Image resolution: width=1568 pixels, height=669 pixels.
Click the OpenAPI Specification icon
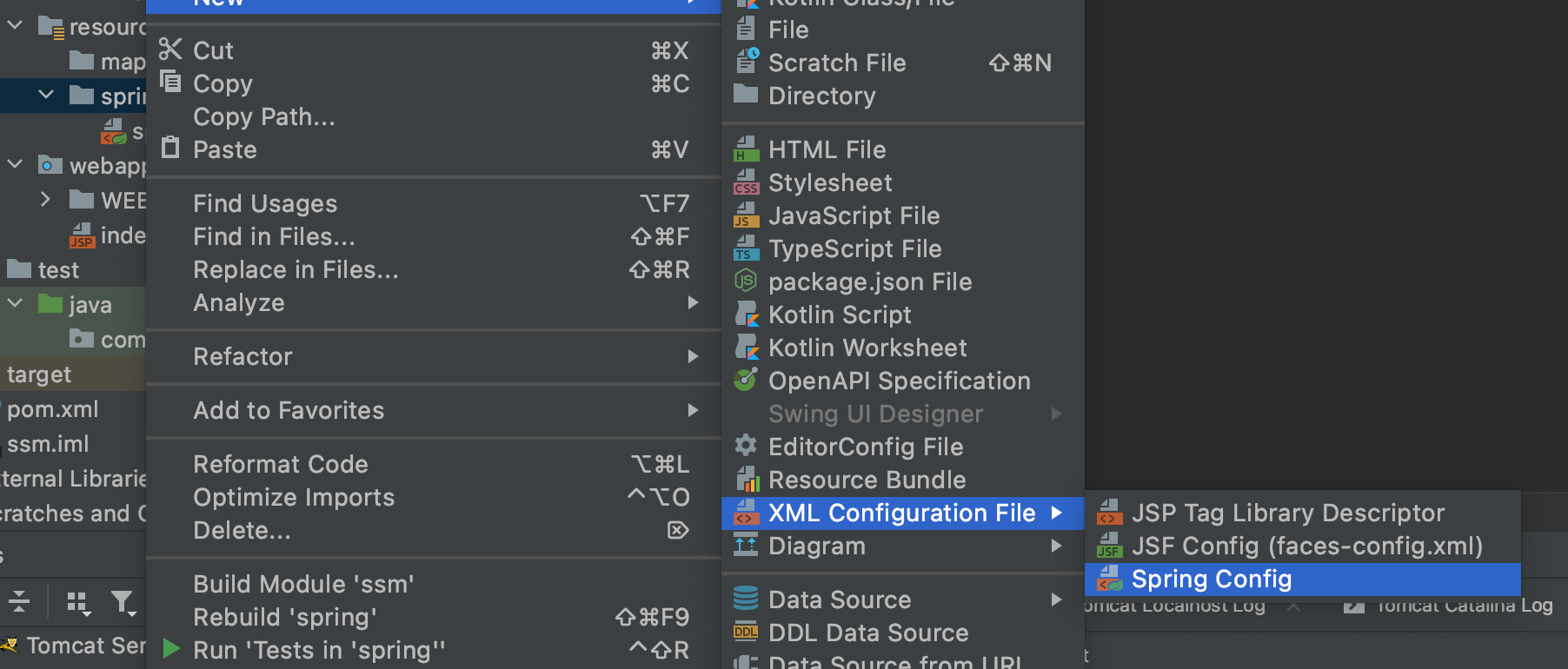click(x=746, y=381)
